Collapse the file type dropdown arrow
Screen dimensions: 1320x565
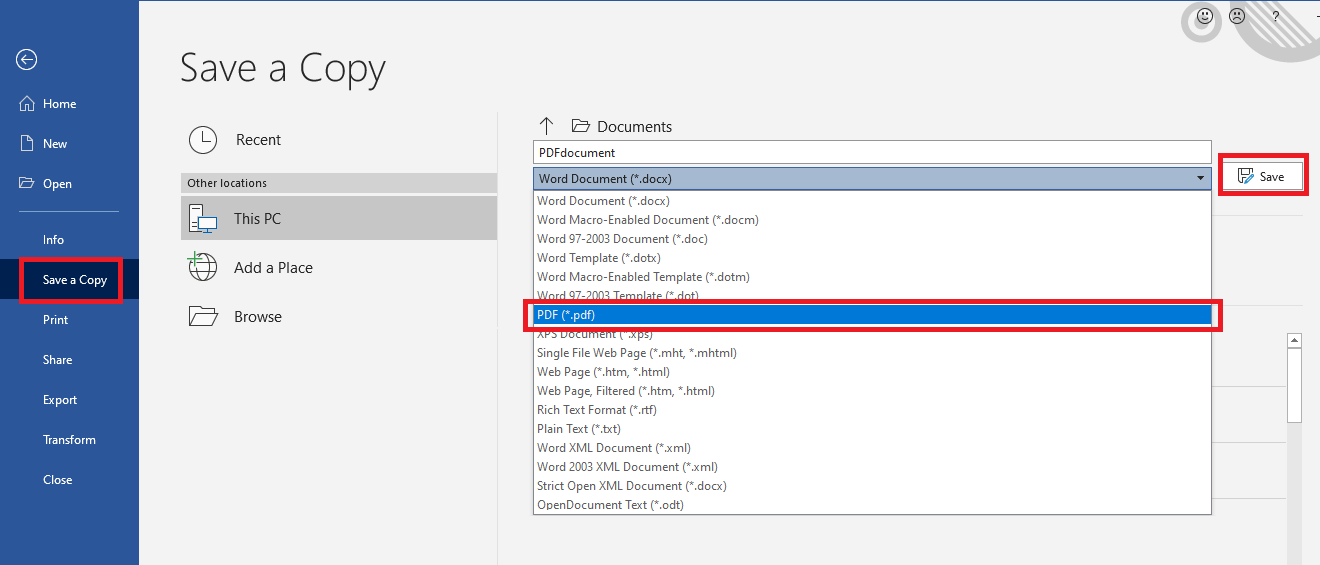pos(1200,178)
